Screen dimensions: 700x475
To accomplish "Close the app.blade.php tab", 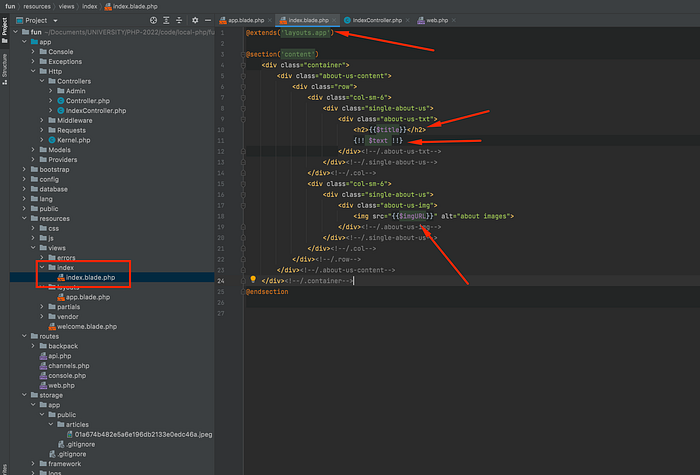I will point(270,21).
